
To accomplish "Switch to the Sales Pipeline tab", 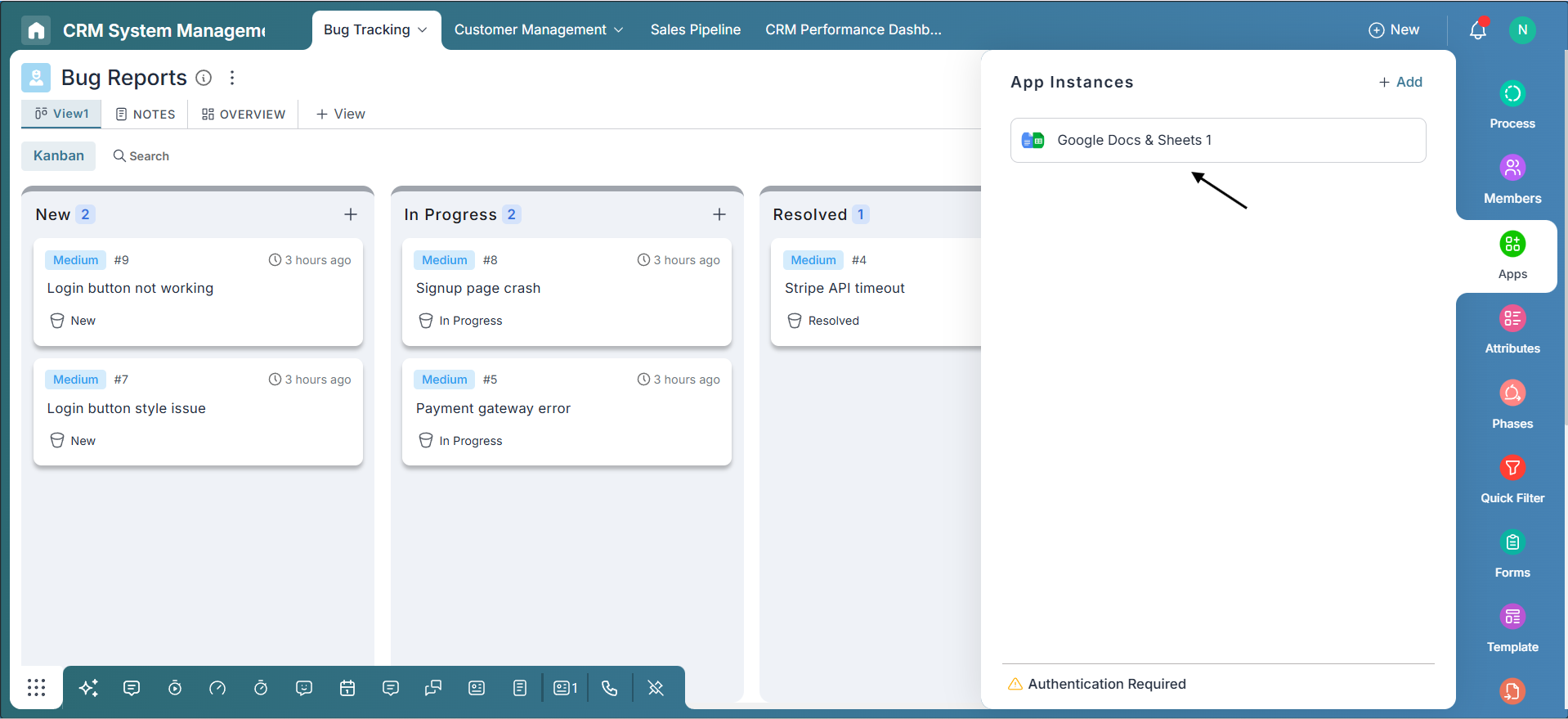I will [x=696, y=30].
